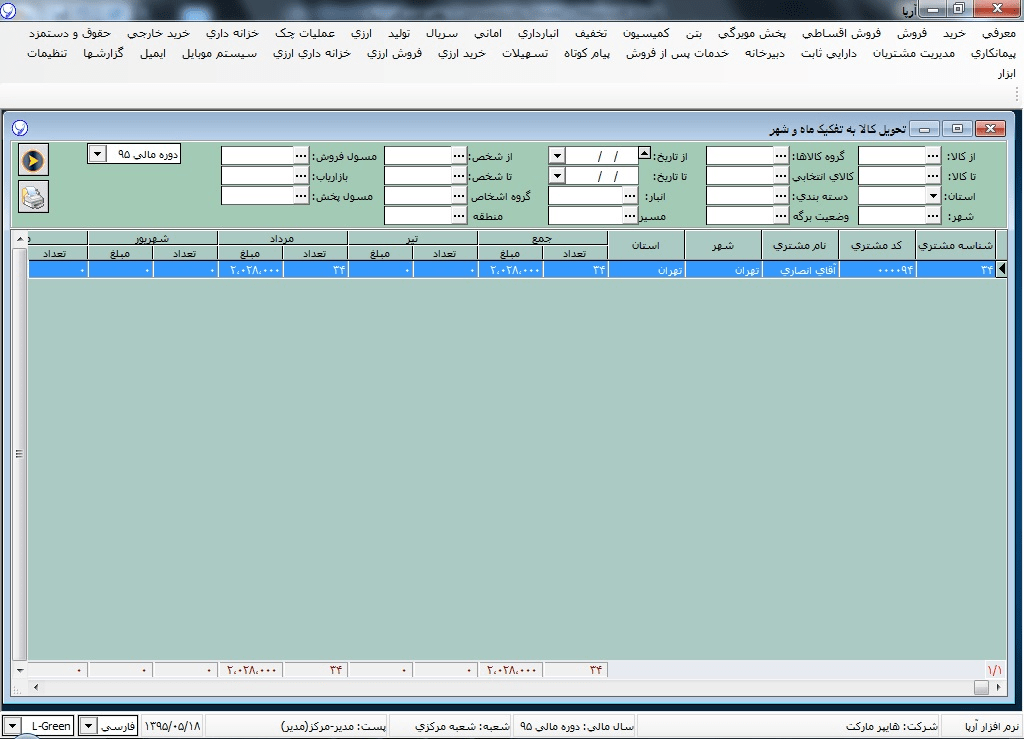Viewport: 1024px width, 739px height.
Task: Expand the دوره مالی ۹۵ fiscal period dropdown
Action: click(98, 154)
